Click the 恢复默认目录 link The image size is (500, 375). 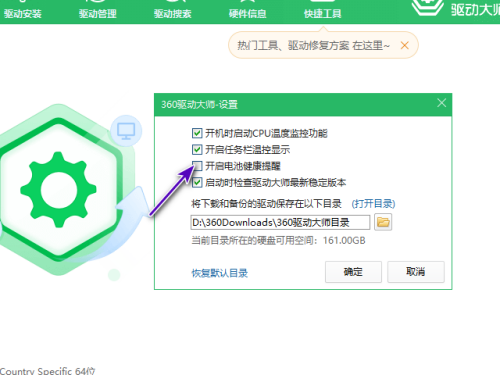pos(220,273)
